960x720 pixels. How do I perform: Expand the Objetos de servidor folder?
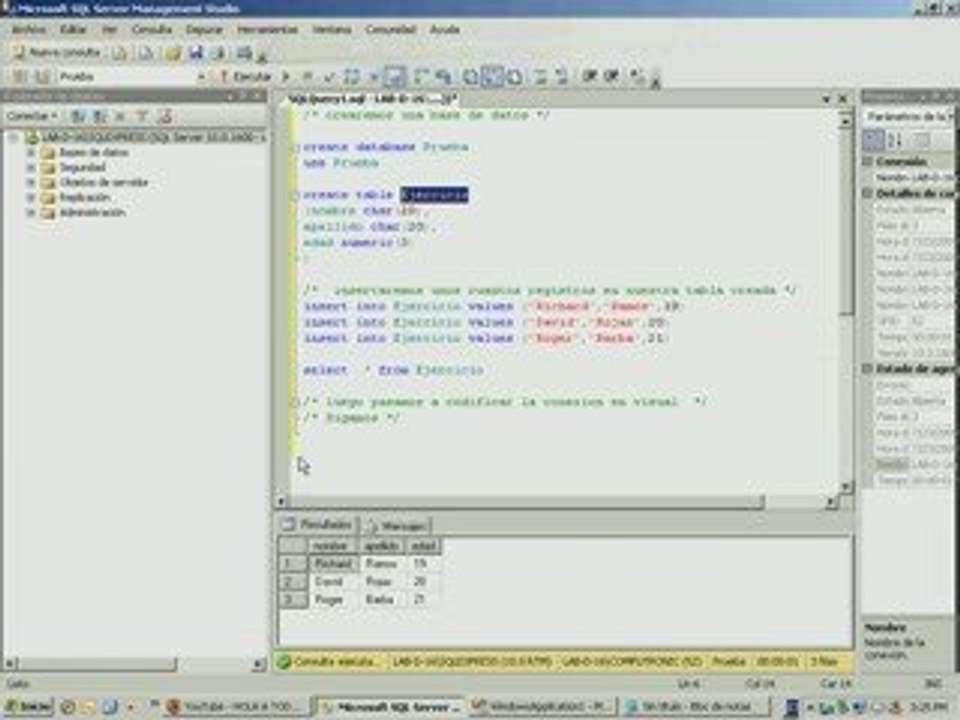click(31, 182)
